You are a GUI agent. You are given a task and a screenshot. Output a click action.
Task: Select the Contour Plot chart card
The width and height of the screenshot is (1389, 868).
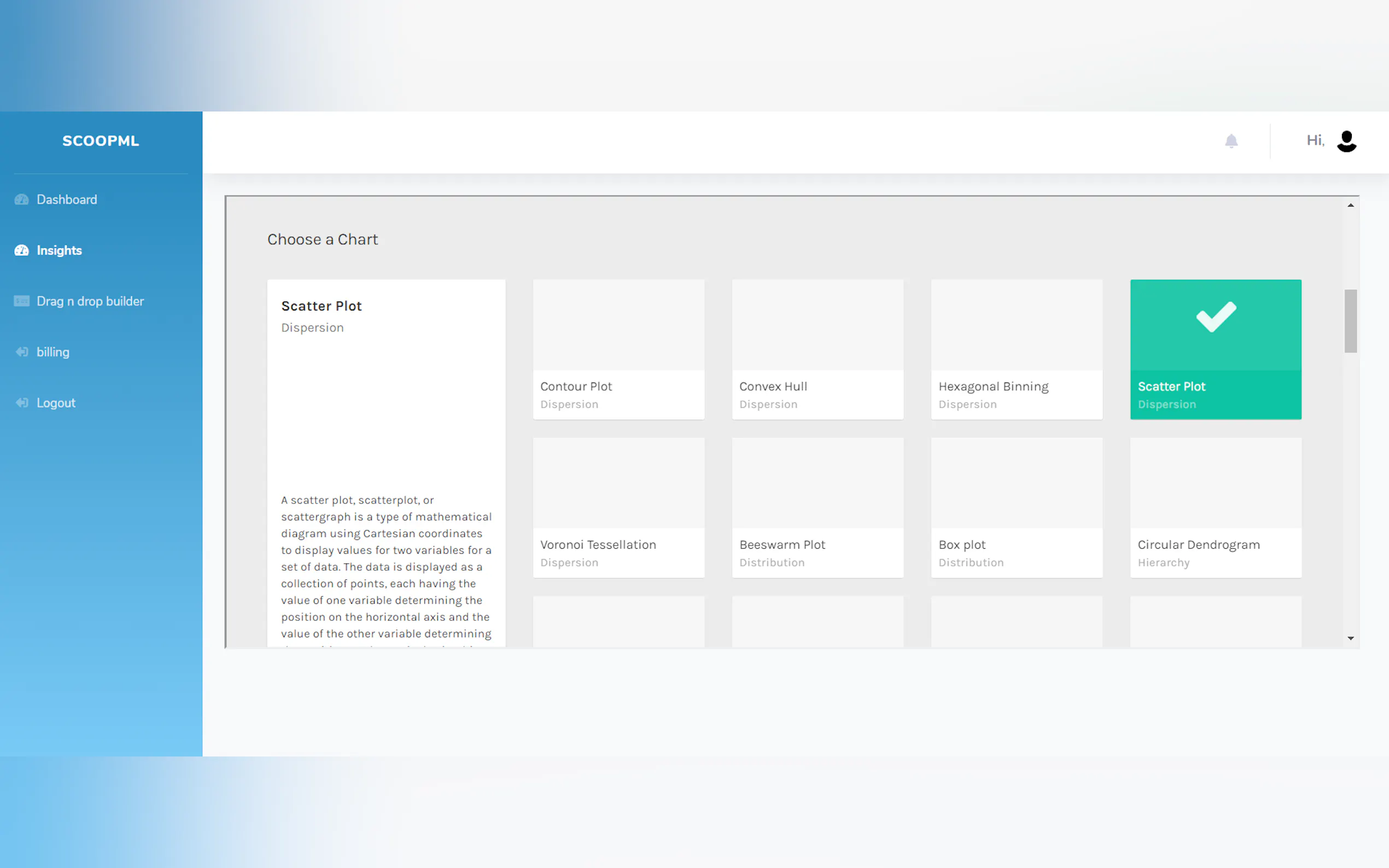pos(618,349)
